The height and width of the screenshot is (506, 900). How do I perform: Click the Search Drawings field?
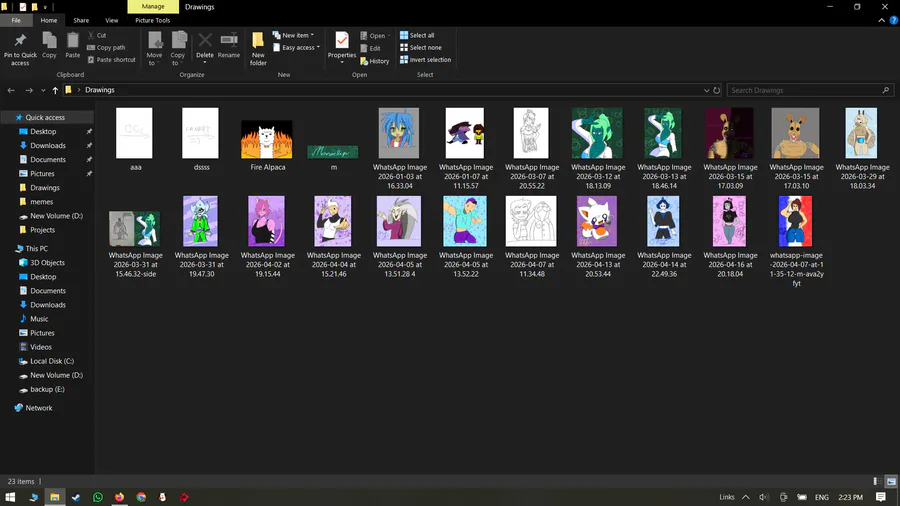point(810,90)
